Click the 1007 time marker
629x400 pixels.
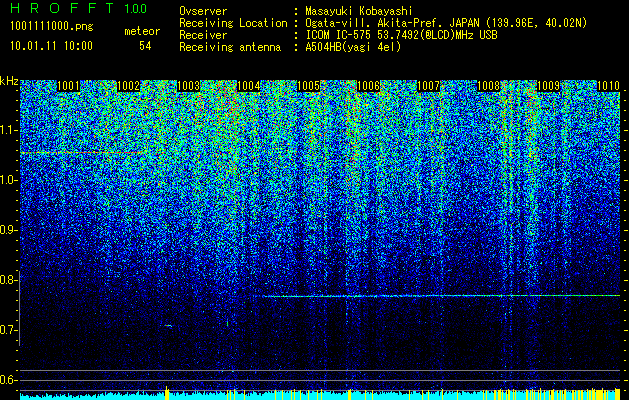(x=428, y=86)
